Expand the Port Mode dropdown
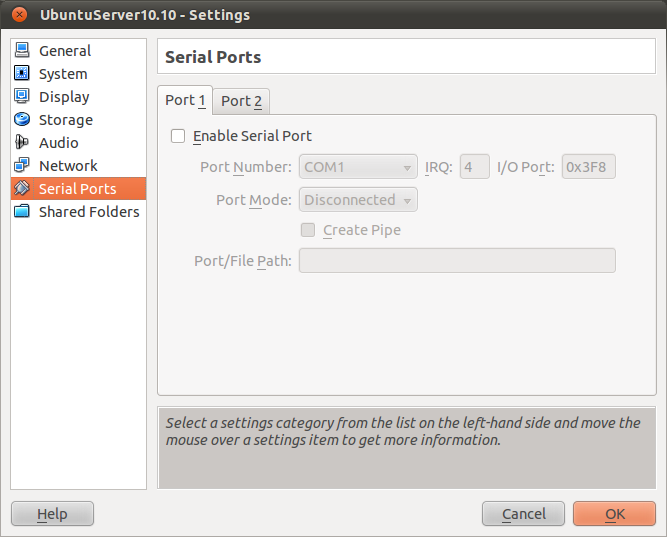This screenshot has height=537, width=667. (x=358, y=200)
